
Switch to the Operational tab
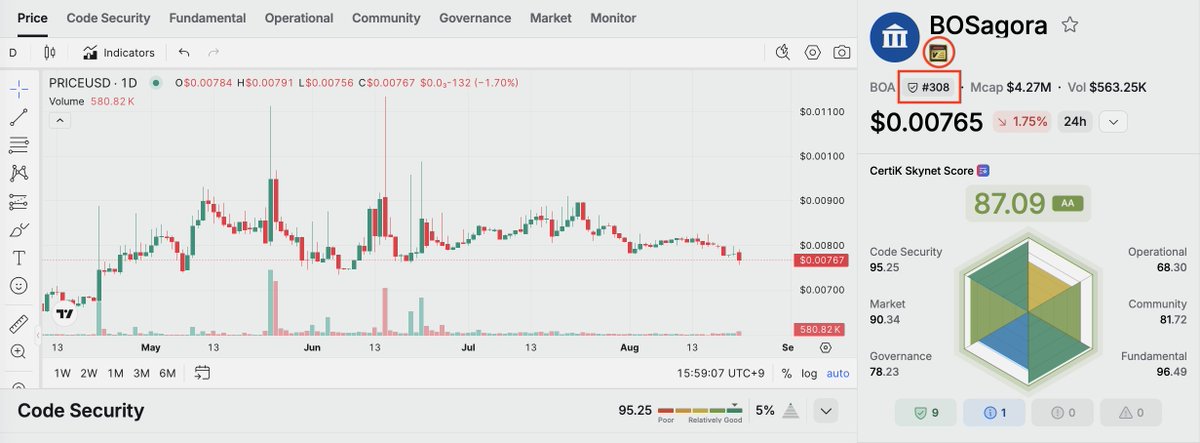(299, 18)
